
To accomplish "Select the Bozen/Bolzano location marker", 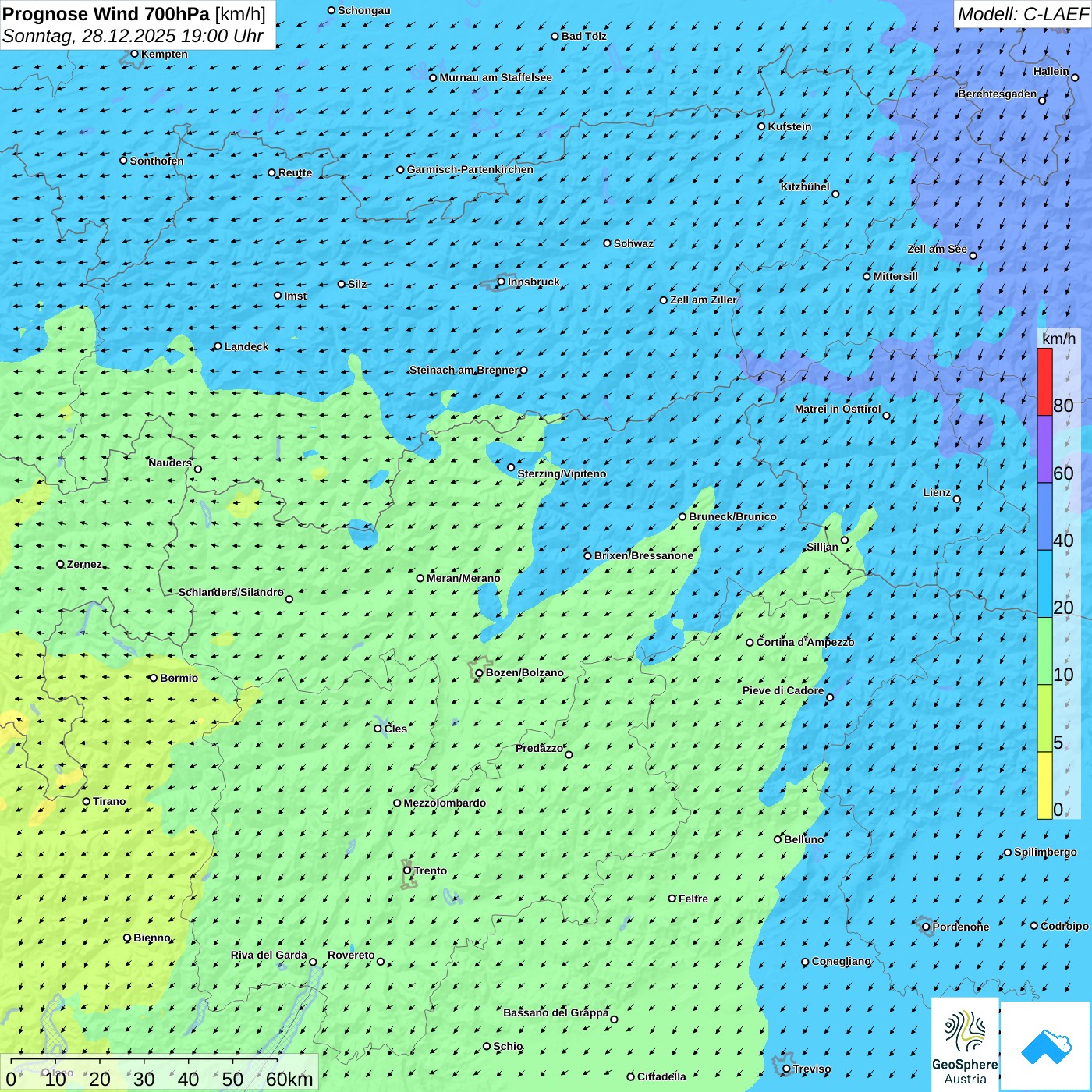I will pos(480,673).
